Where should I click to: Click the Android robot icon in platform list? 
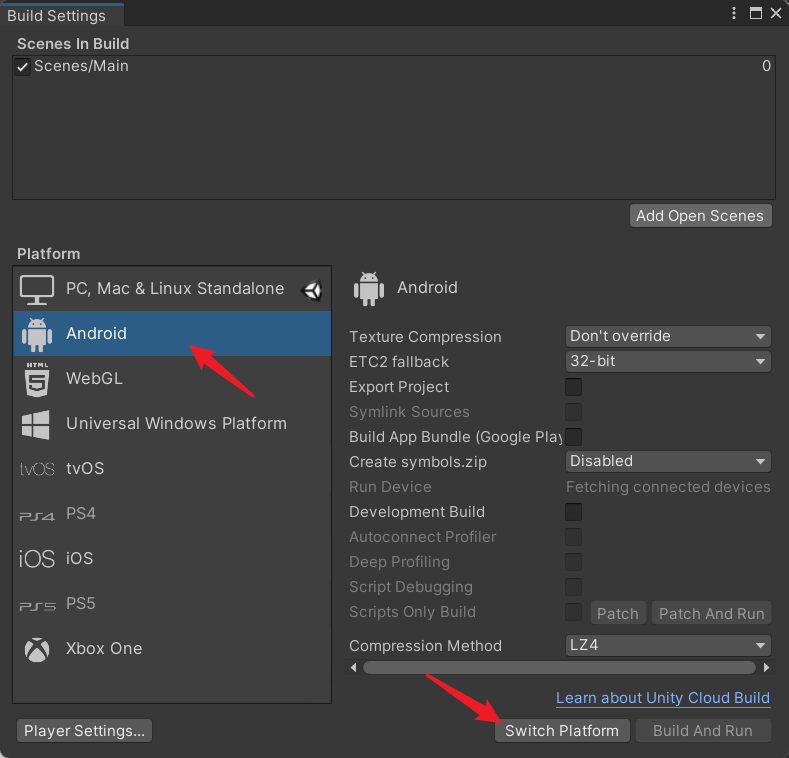tap(37, 334)
